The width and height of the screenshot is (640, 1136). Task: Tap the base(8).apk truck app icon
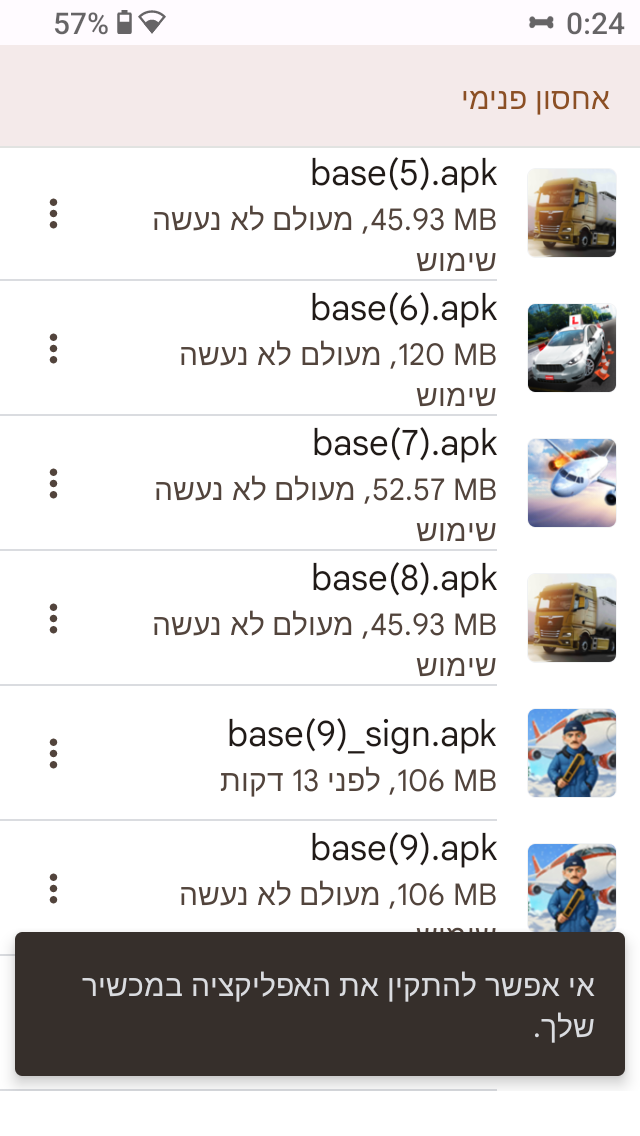click(x=571, y=618)
